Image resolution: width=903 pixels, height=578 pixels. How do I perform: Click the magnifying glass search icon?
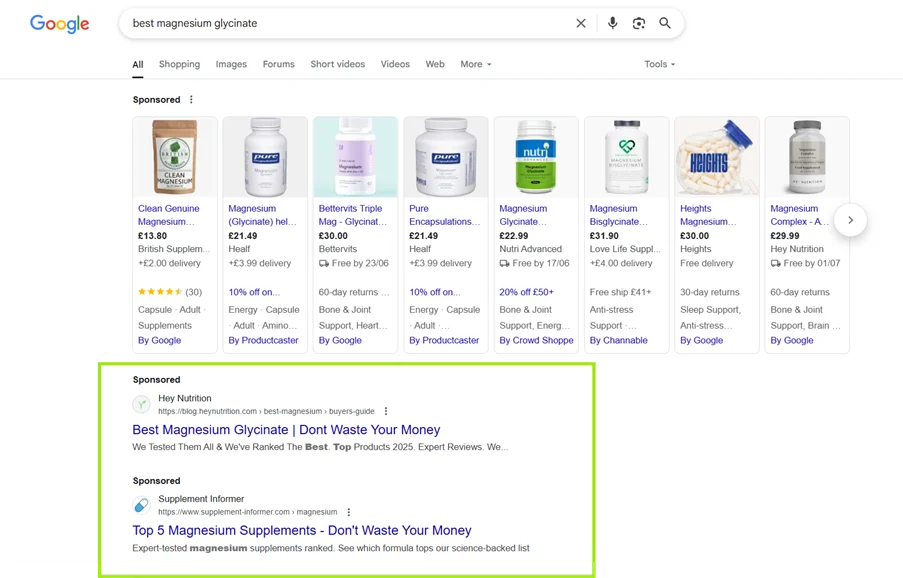tap(665, 23)
